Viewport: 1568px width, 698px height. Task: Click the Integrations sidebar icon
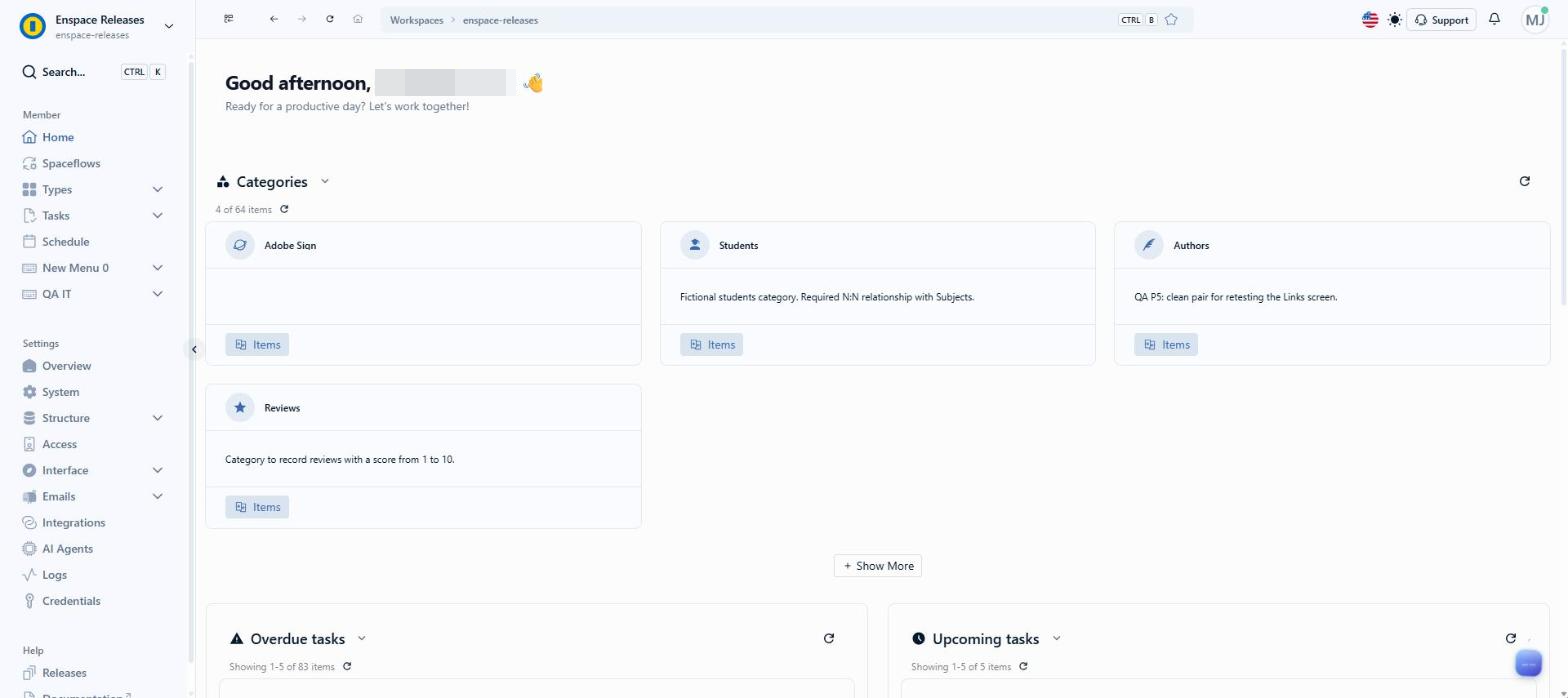pos(30,522)
